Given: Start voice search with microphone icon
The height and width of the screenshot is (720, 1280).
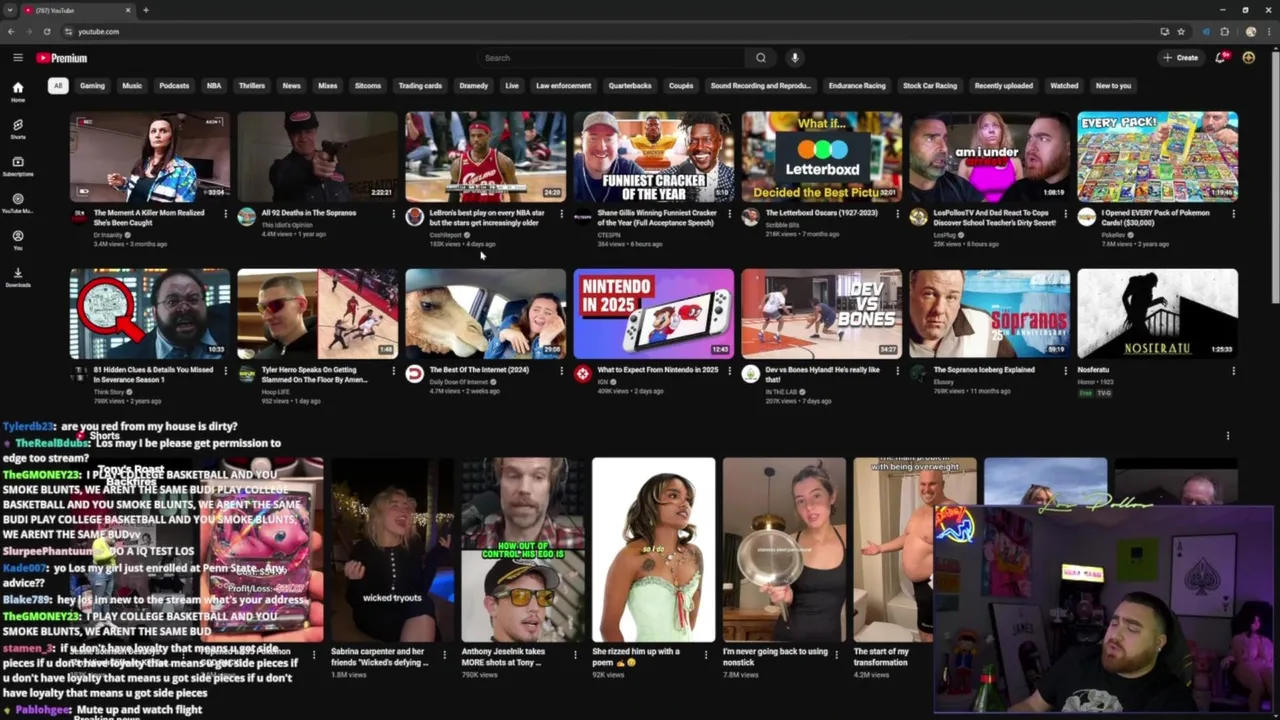Looking at the screenshot, I should point(794,58).
